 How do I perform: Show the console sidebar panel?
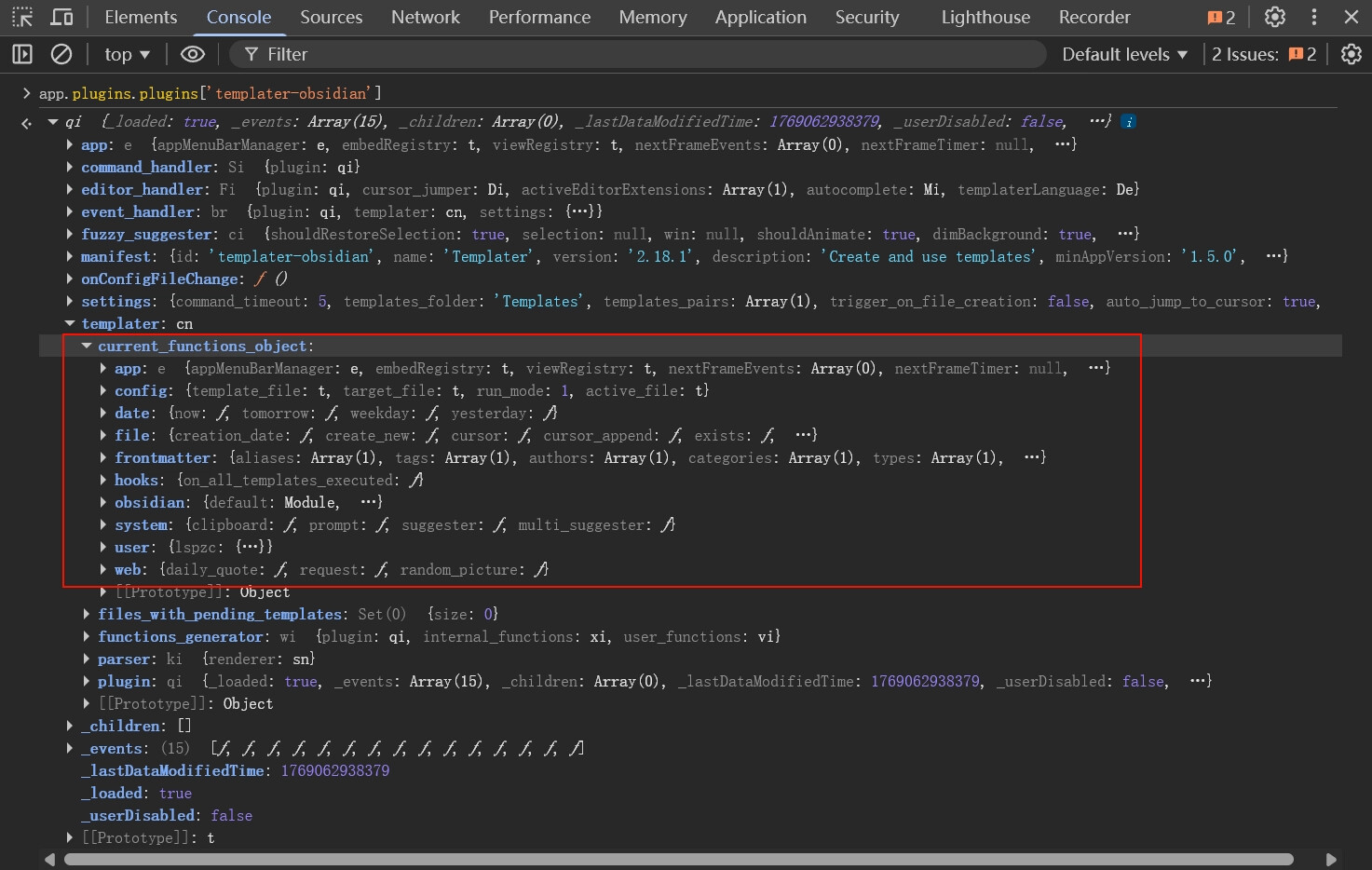point(22,54)
